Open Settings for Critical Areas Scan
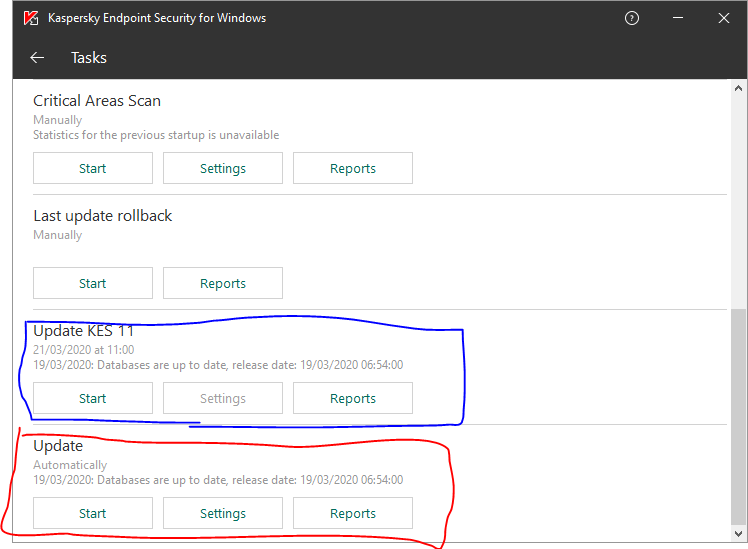Viewport: 748px width, 549px height. [x=223, y=169]
